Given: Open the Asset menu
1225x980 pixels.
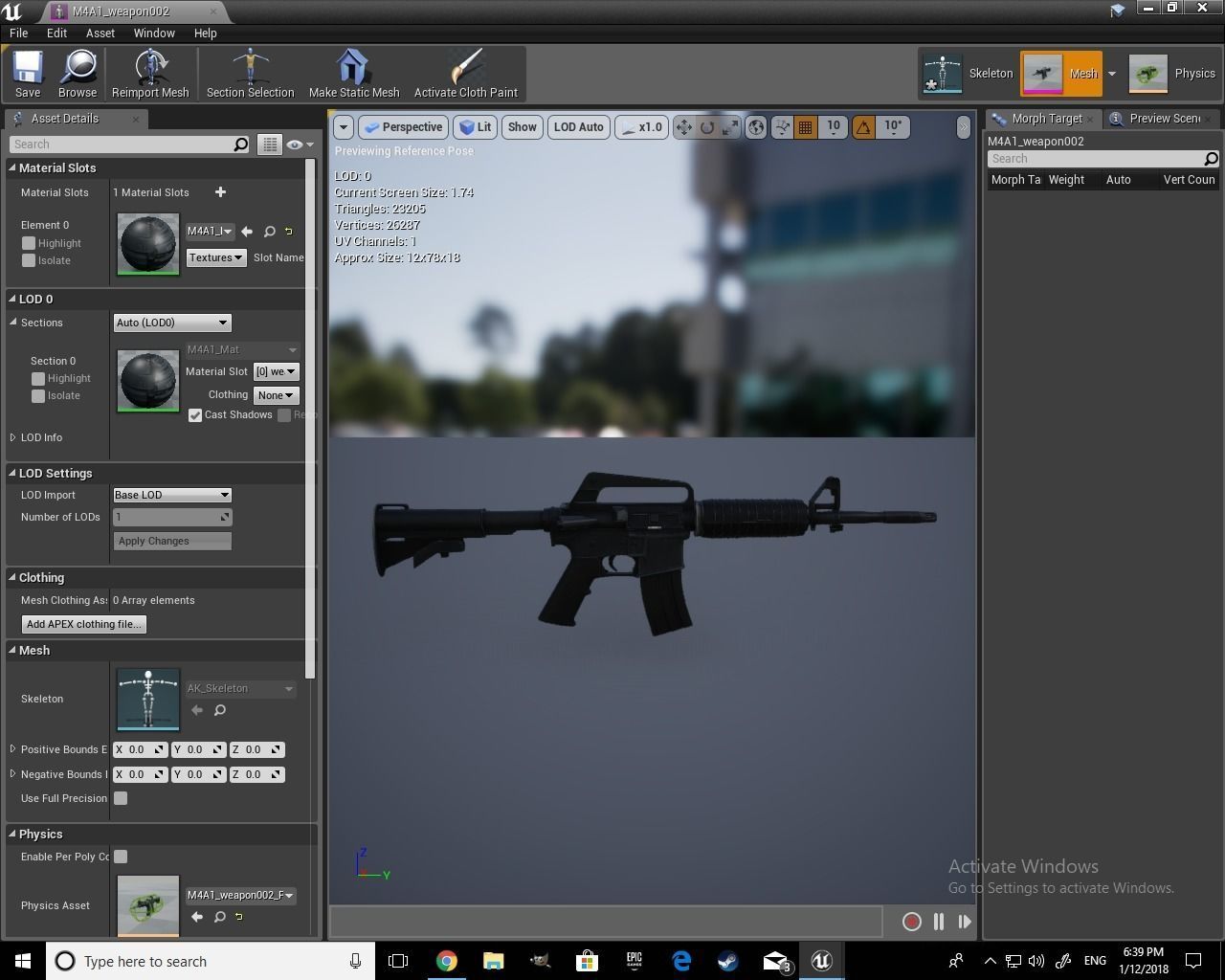Looking at the screenshot, I should [x=100, y=33].
